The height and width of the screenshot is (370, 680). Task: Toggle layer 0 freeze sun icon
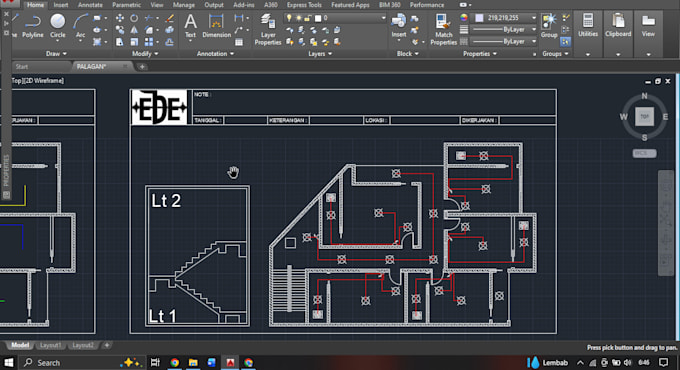pos(299,18)
